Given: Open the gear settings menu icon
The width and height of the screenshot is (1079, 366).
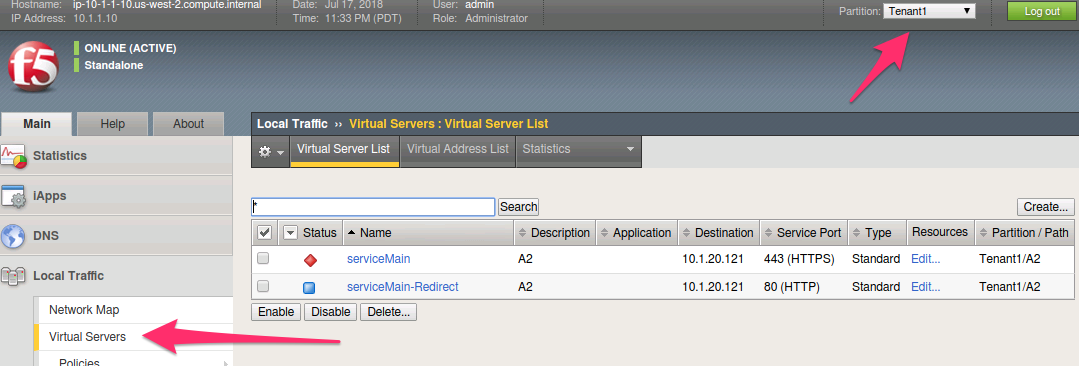Looking at the screenshot, I should (270, 151).
